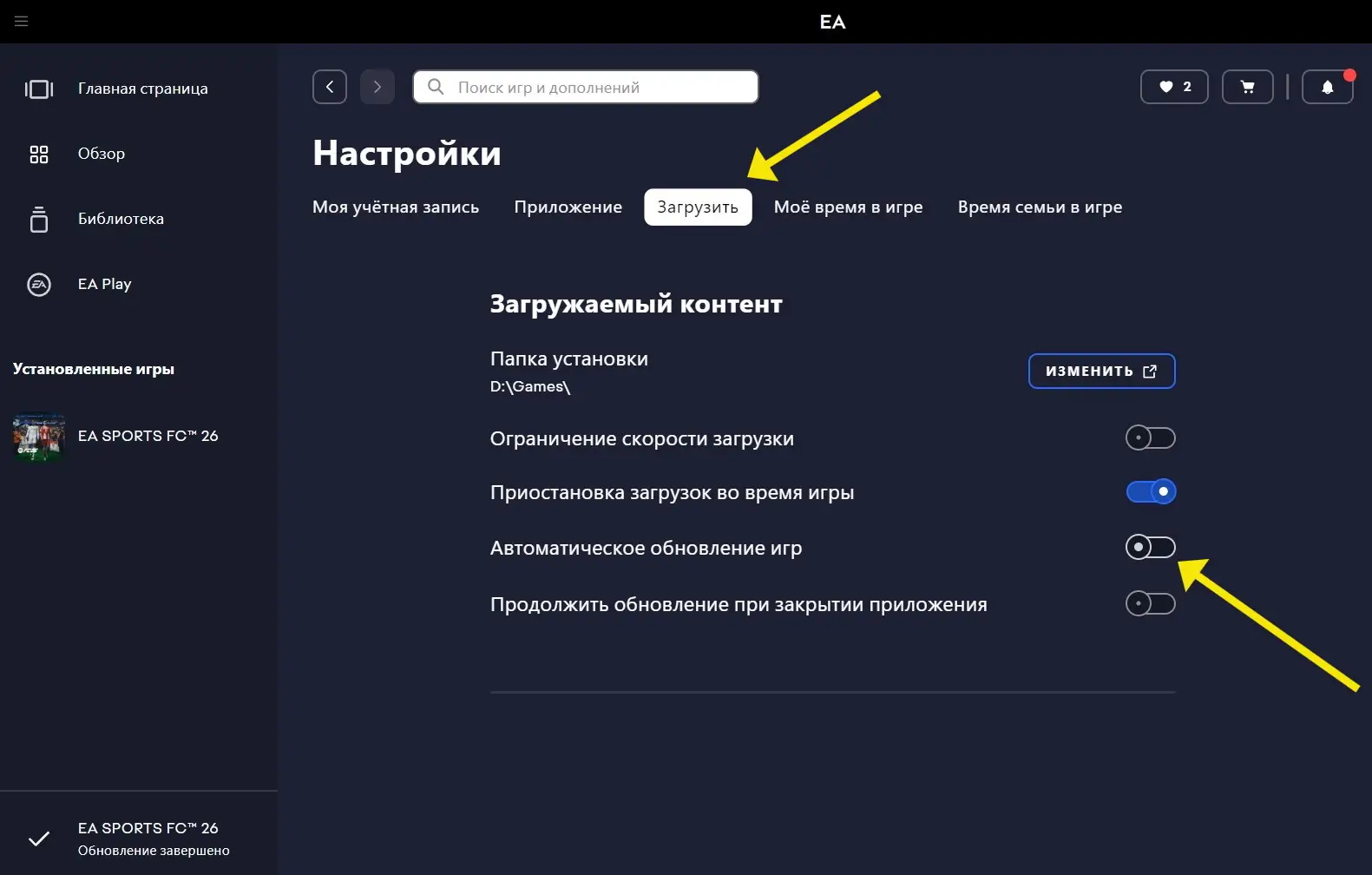1372x875 pixels.
Task: Click Обновление завершено status text
Action: pos(154,851)
